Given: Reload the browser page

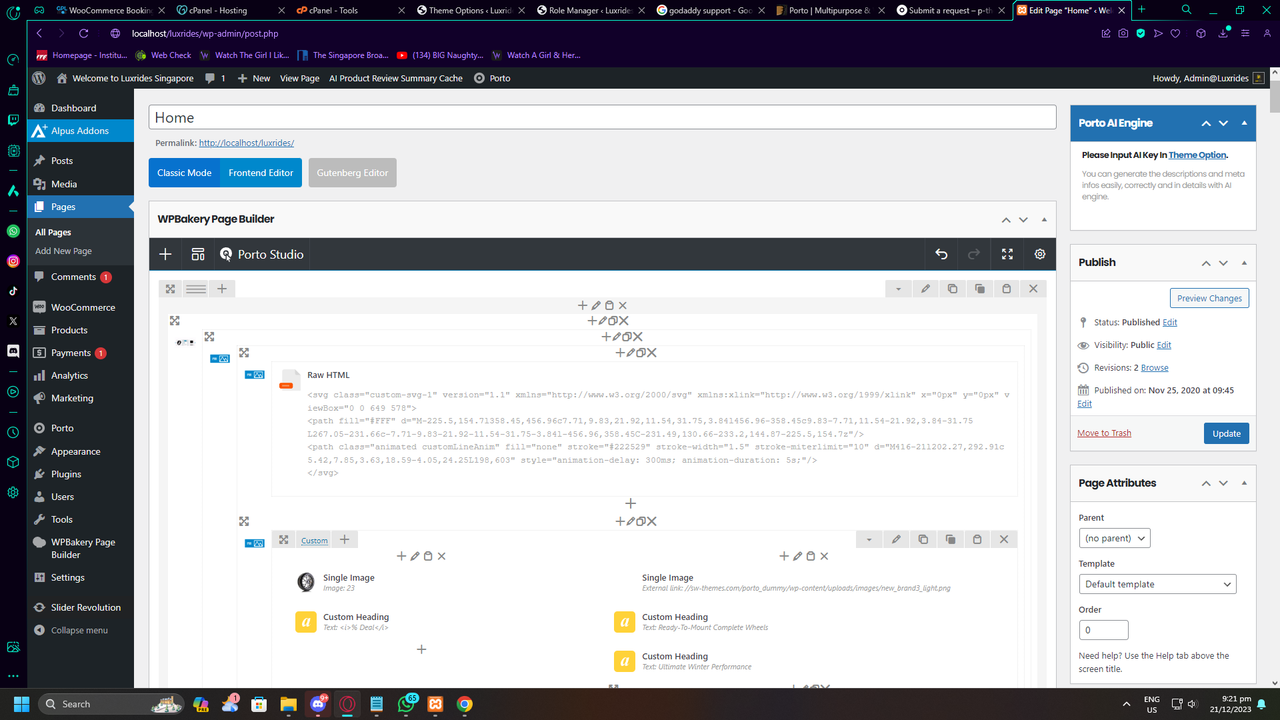Looking at the screenshot, I should click(84, 33).
